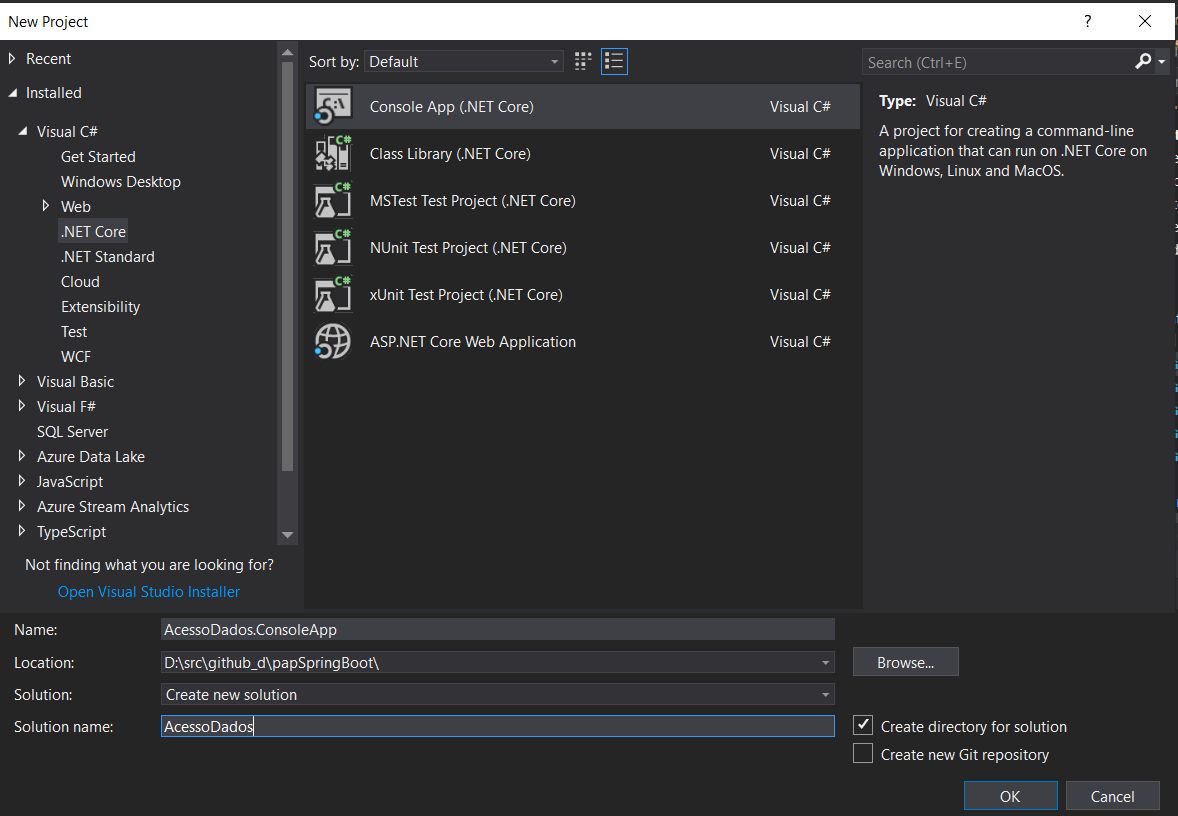Open Visual Studio Installer link

(x=149, y=592)
